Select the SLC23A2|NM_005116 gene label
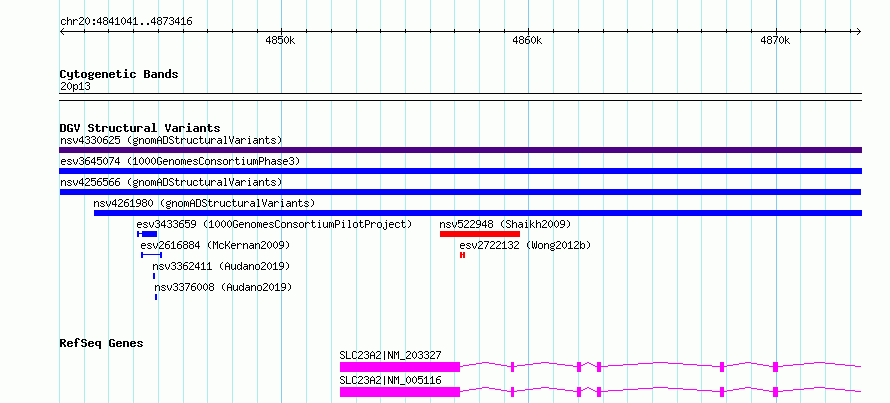This screenshot has width=890, height=403. [391, 380]
